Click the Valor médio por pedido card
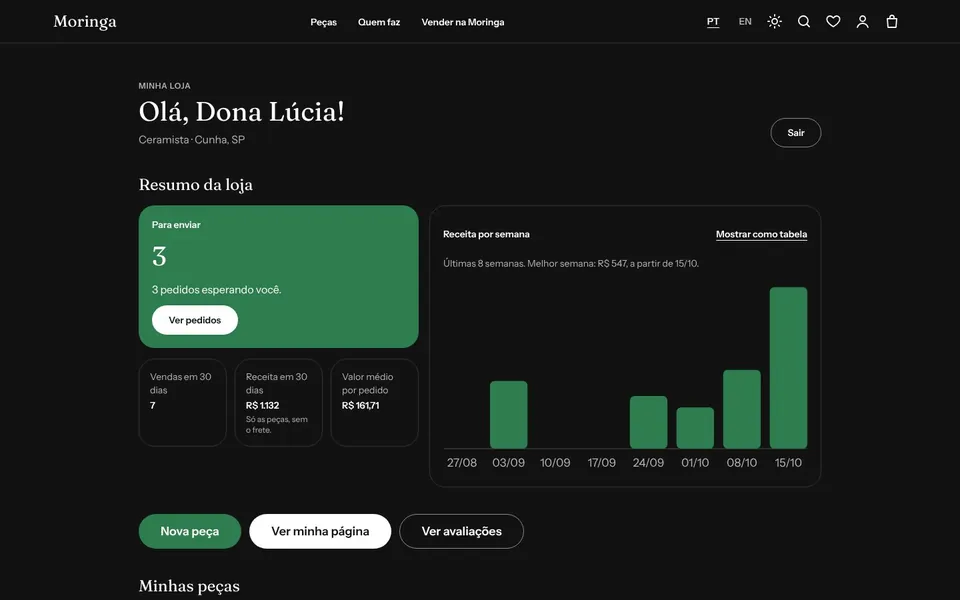 pos(375,402)
